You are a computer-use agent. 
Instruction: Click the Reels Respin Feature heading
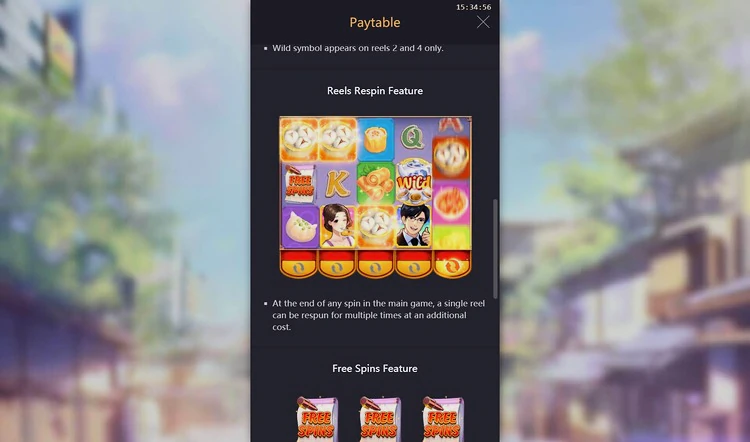[375, 91]
